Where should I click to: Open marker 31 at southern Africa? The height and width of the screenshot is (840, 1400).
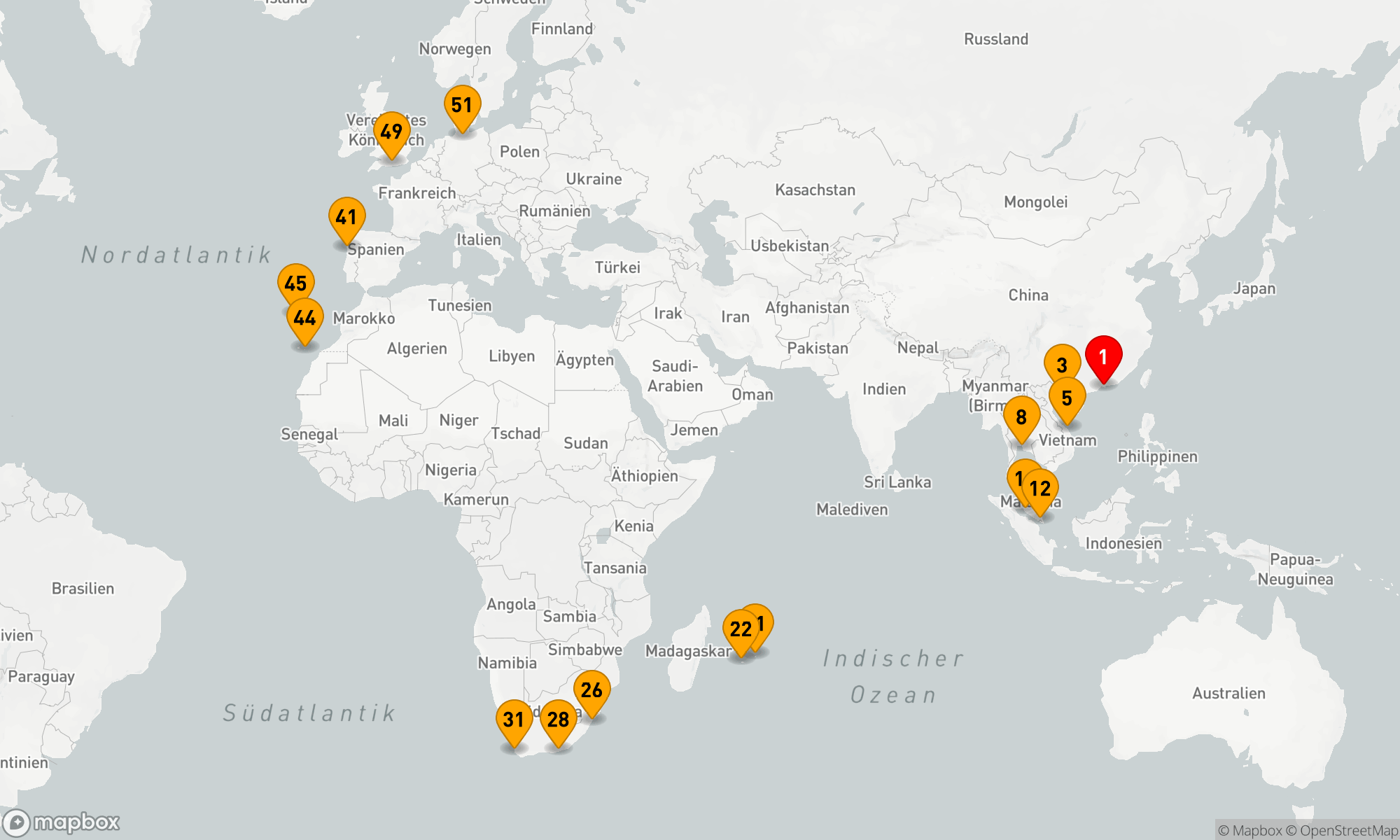514,720
